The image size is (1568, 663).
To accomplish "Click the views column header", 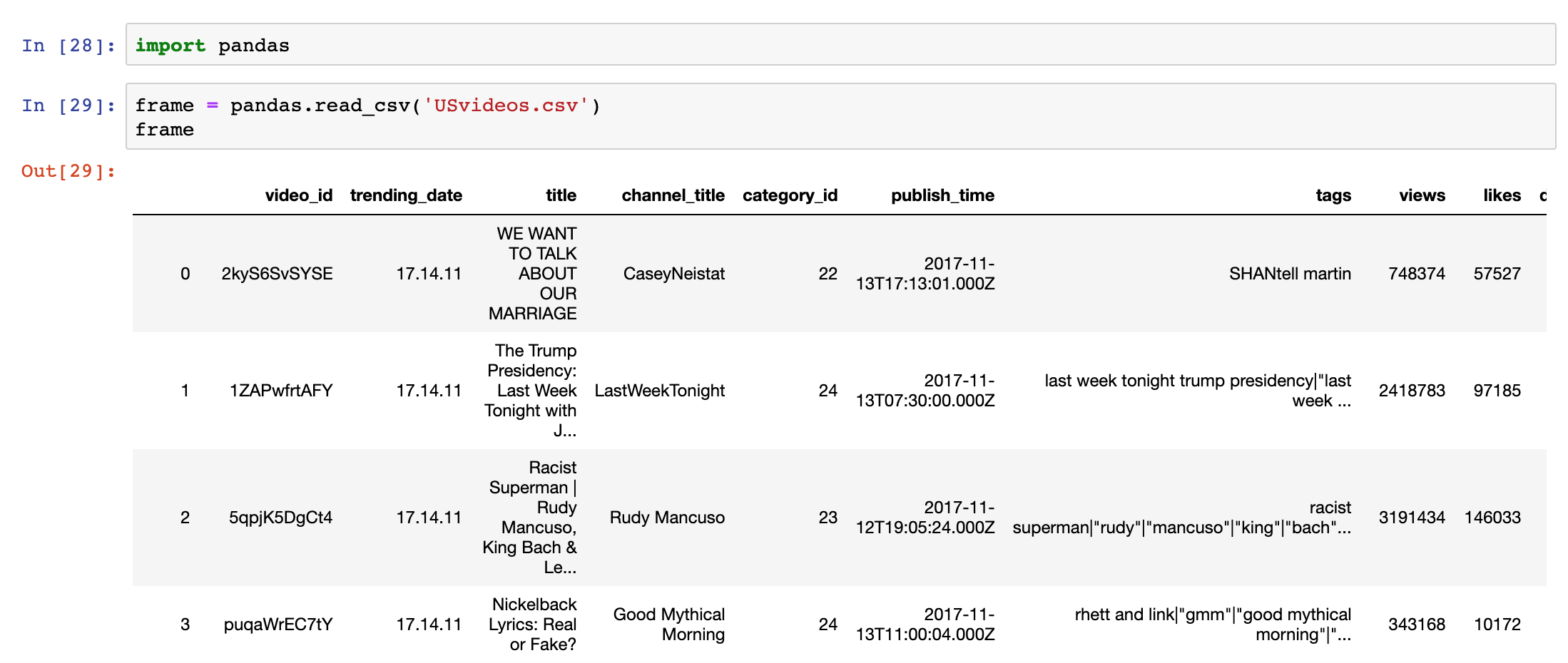I will click(x=1422, y=195).
